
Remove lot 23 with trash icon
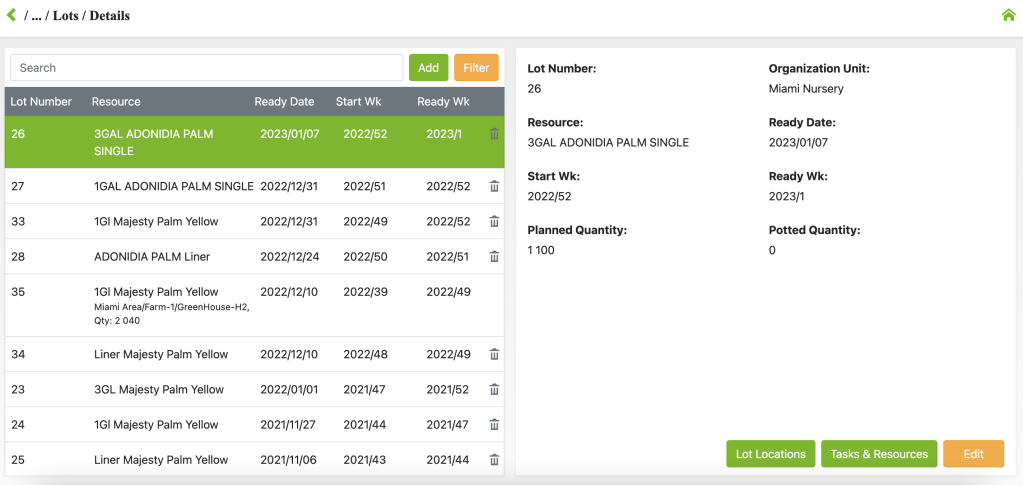[x=494, y=389]
